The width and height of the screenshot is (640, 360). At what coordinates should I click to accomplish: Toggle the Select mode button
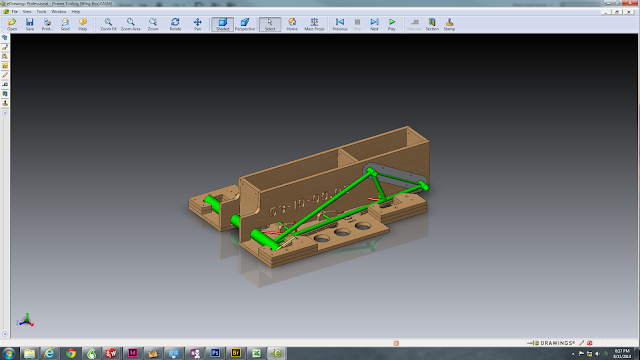click(x=270, y=24)
